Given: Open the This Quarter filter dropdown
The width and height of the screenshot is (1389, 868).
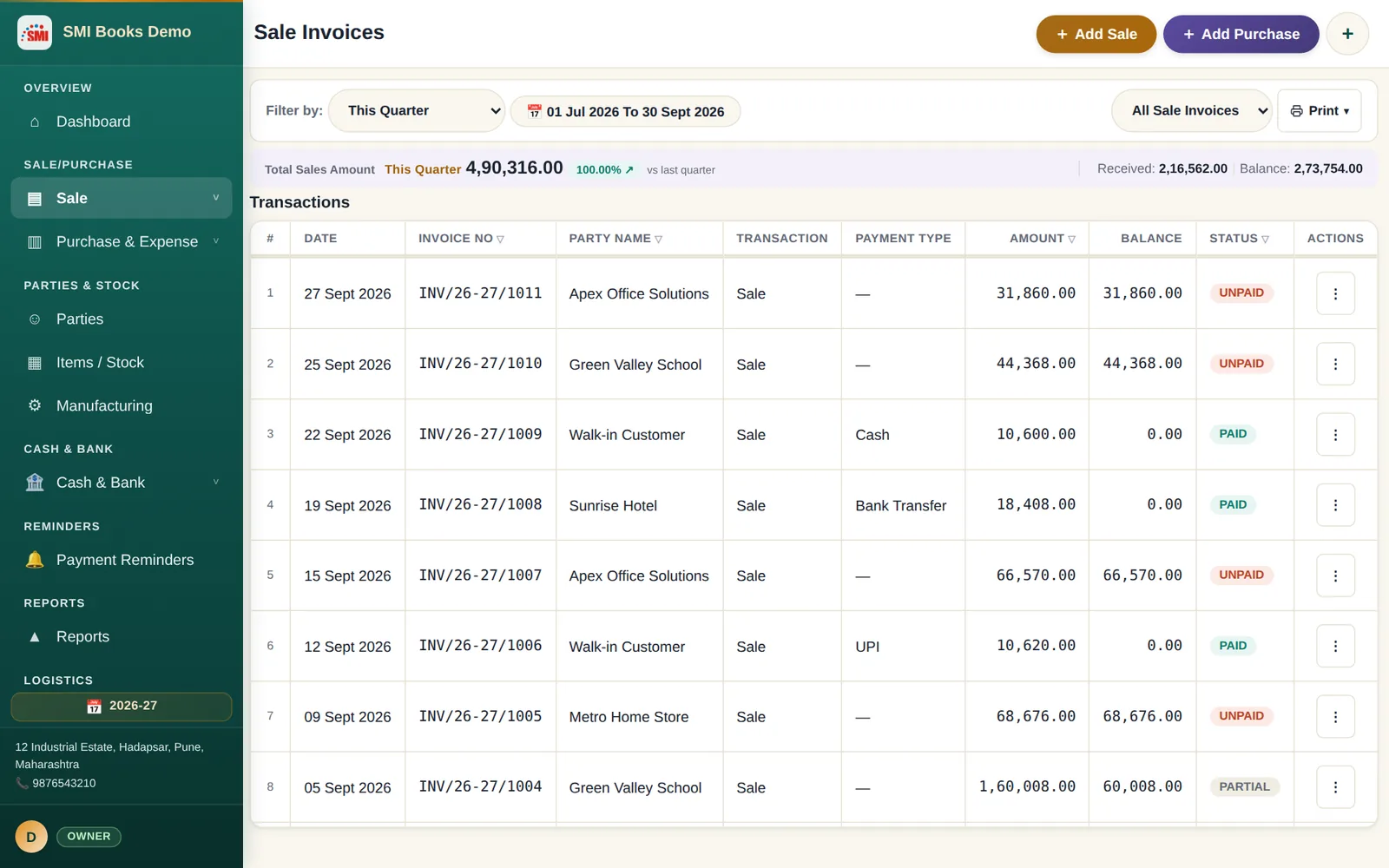Looking at the screenshot, I should pyautogui.click(x=417, y=111).
